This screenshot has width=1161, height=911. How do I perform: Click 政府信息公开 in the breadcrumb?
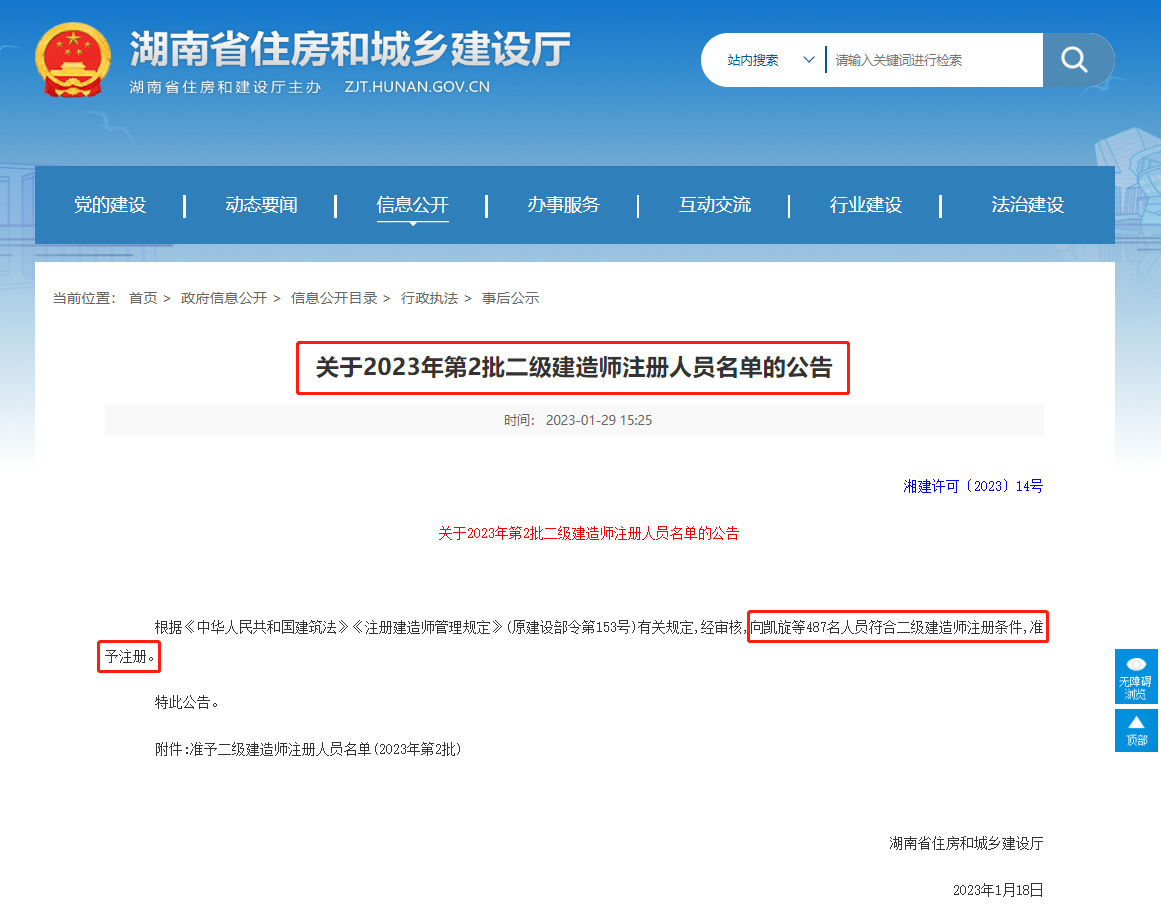coord(224,298)
